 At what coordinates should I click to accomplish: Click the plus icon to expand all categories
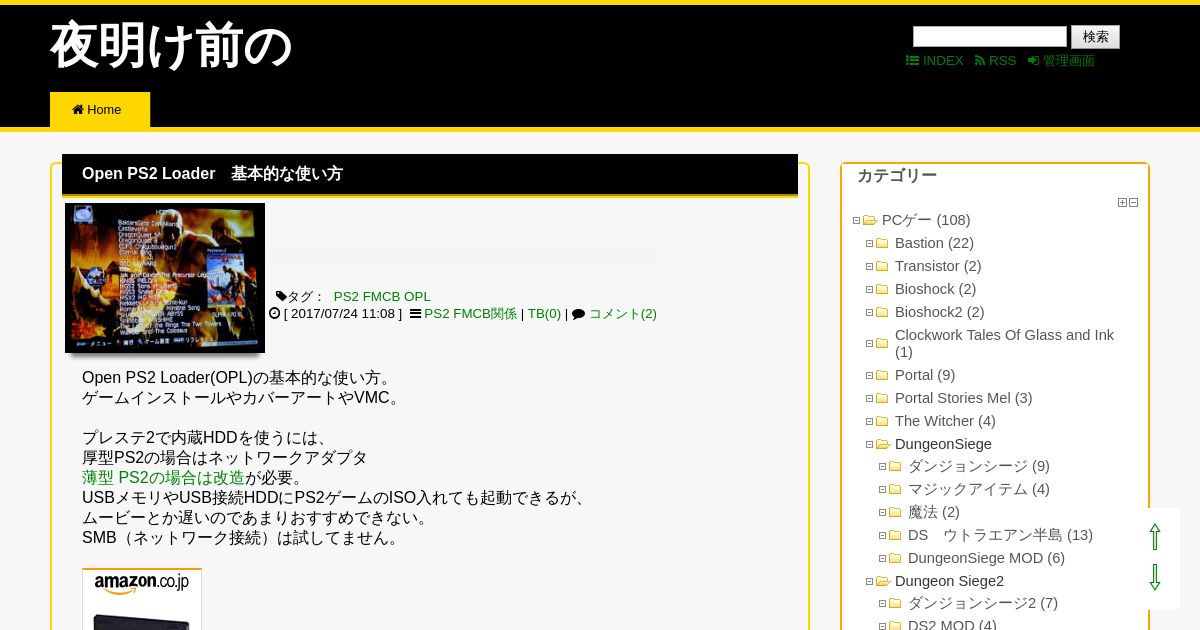click(1122, 202)
